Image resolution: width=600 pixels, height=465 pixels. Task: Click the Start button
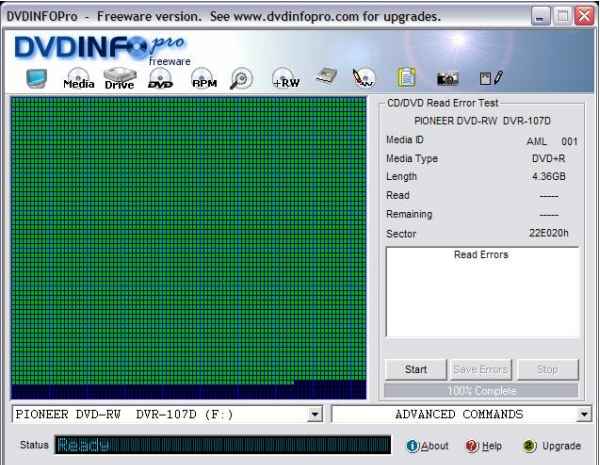tap(416, 369)
